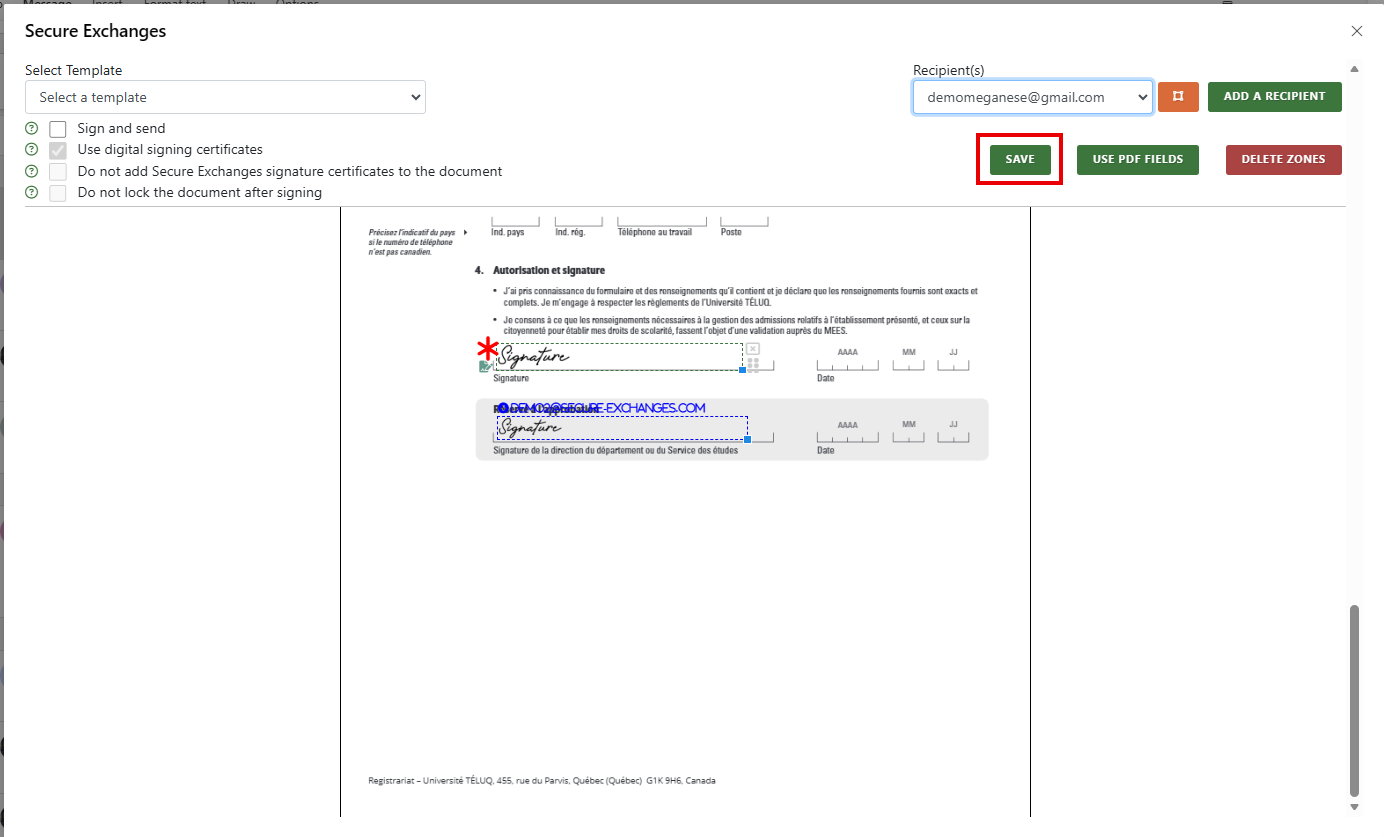Check Do not add Secure Exchanges signature certificates

(58, 171)
